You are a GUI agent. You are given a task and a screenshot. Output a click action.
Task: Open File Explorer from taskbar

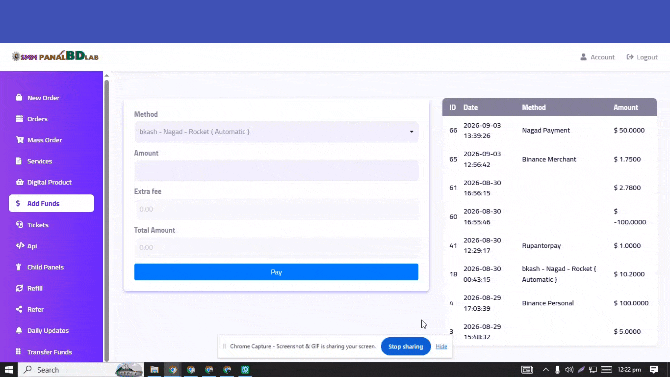pos(154,370)
